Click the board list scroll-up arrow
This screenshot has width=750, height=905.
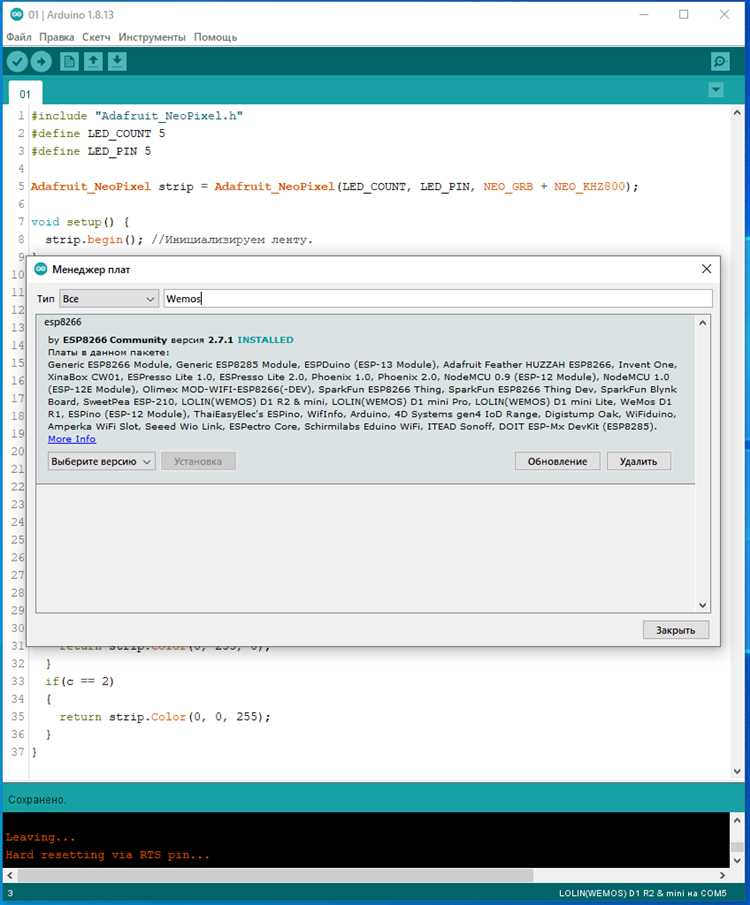point(703,323)
